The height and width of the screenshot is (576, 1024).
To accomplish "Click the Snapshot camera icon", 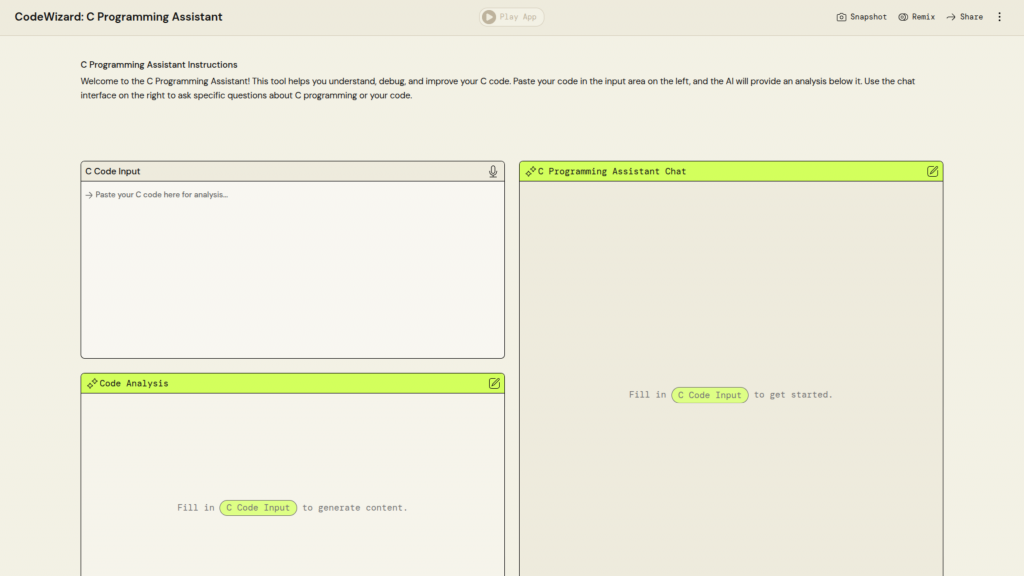I will pyautogui.click(x=841, y=17).
